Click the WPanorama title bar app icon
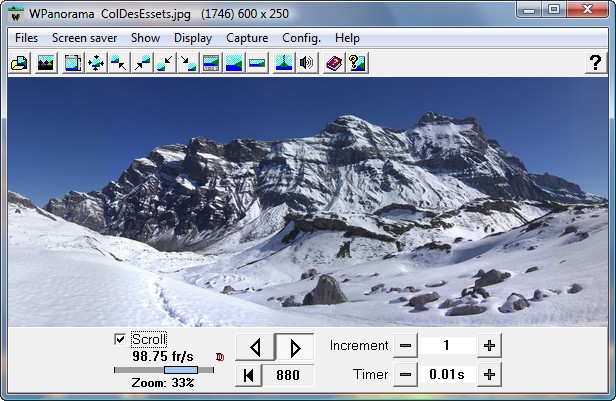The width and height of the screenshot is (616, 401). [16, 15]
